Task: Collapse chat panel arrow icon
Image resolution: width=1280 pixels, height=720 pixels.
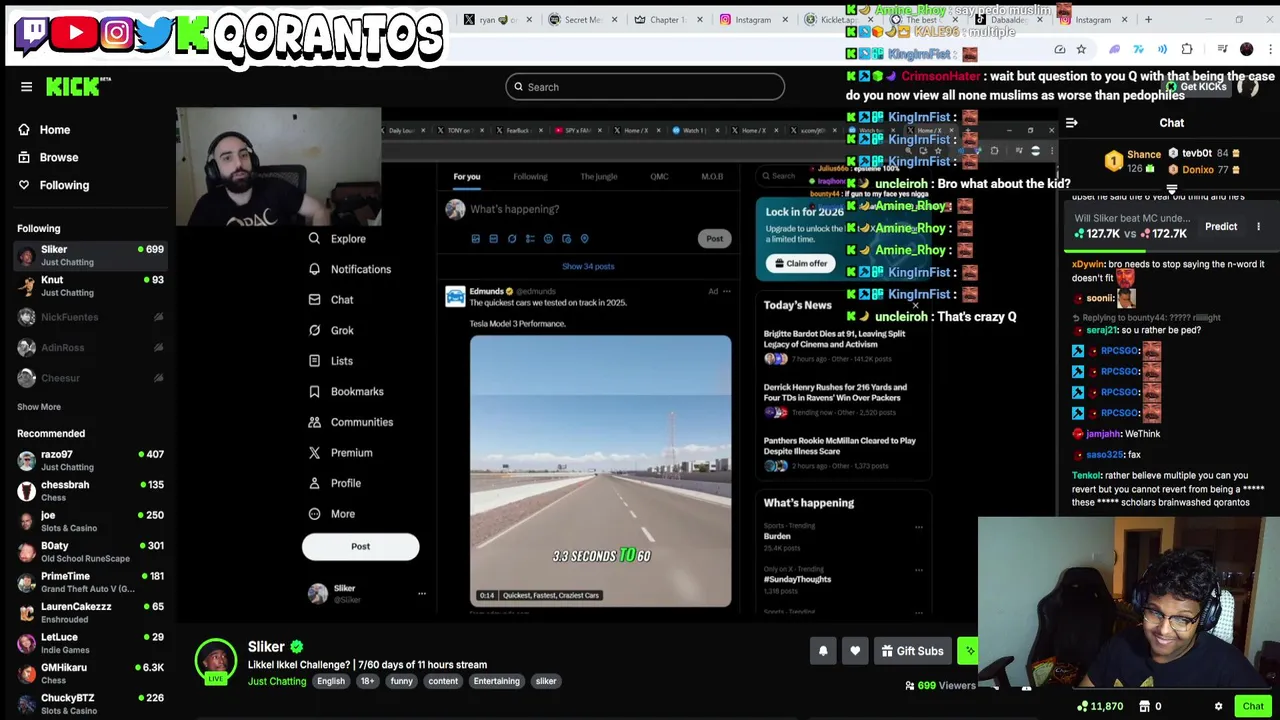Action: (1071, 123)
